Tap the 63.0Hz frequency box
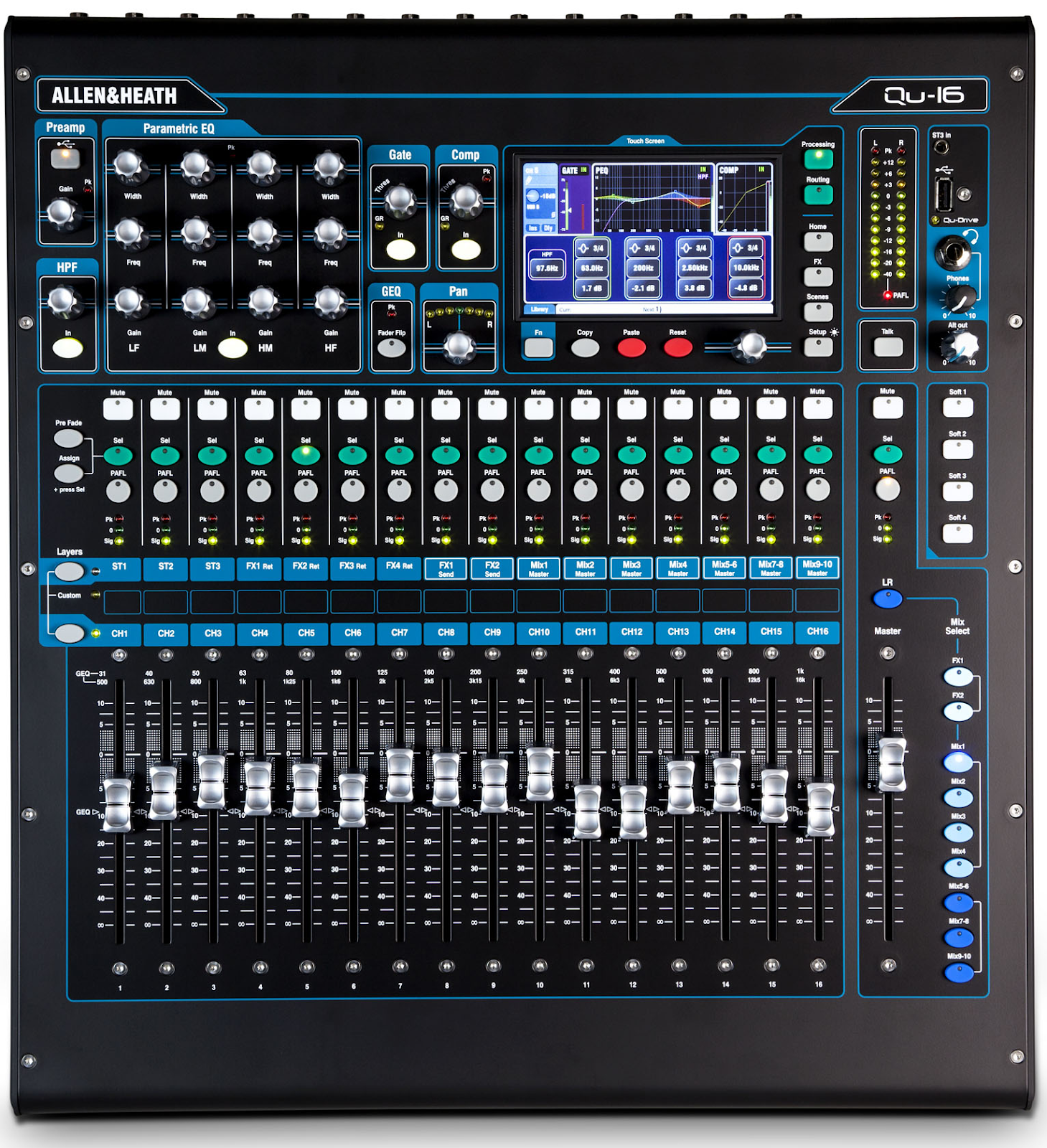Viewport: 1047px width, 1148px height. point(592,268)
